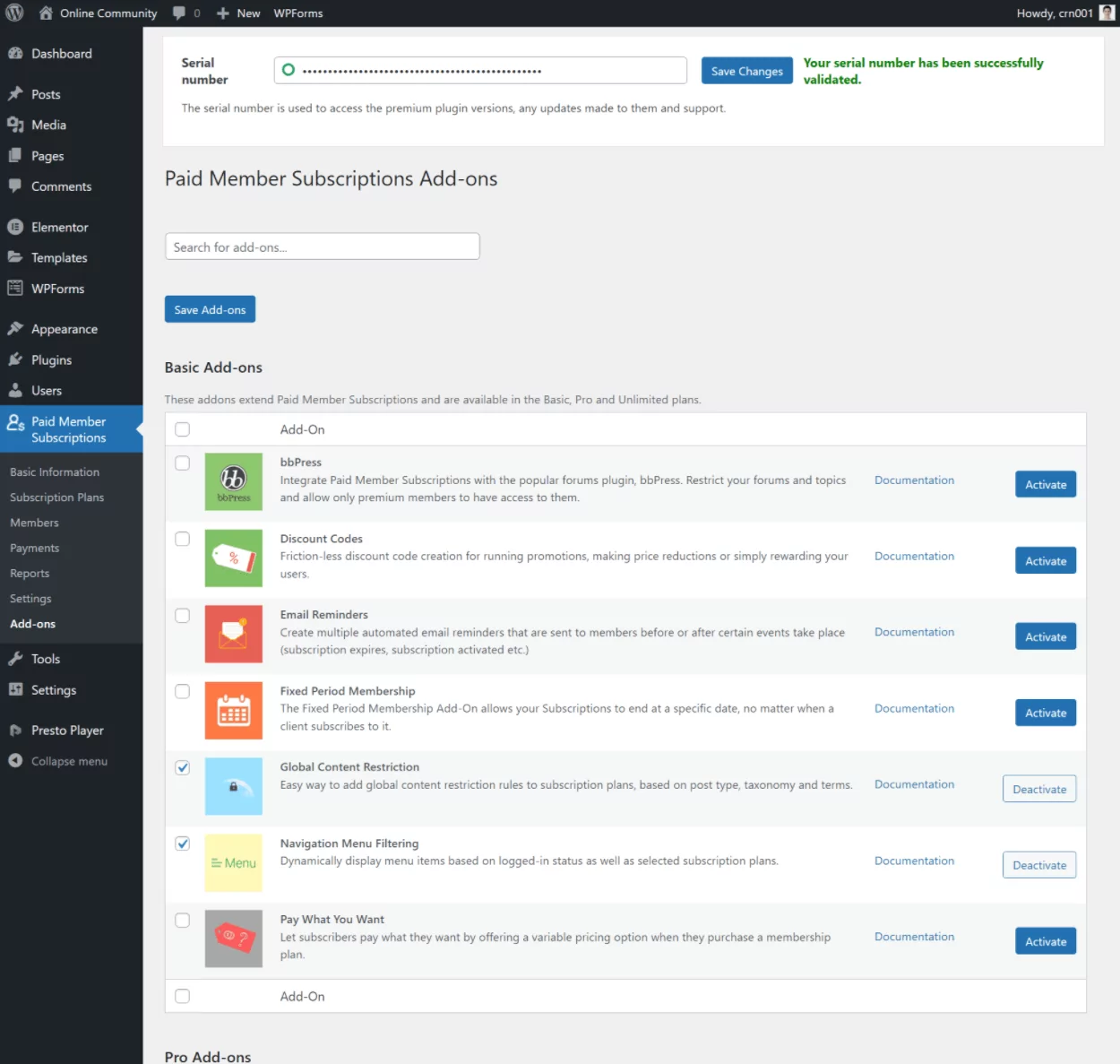The image size is (1120, 1064).
Task: Check the Fixed Period Membership checkbox
Action: pos(183,691)
